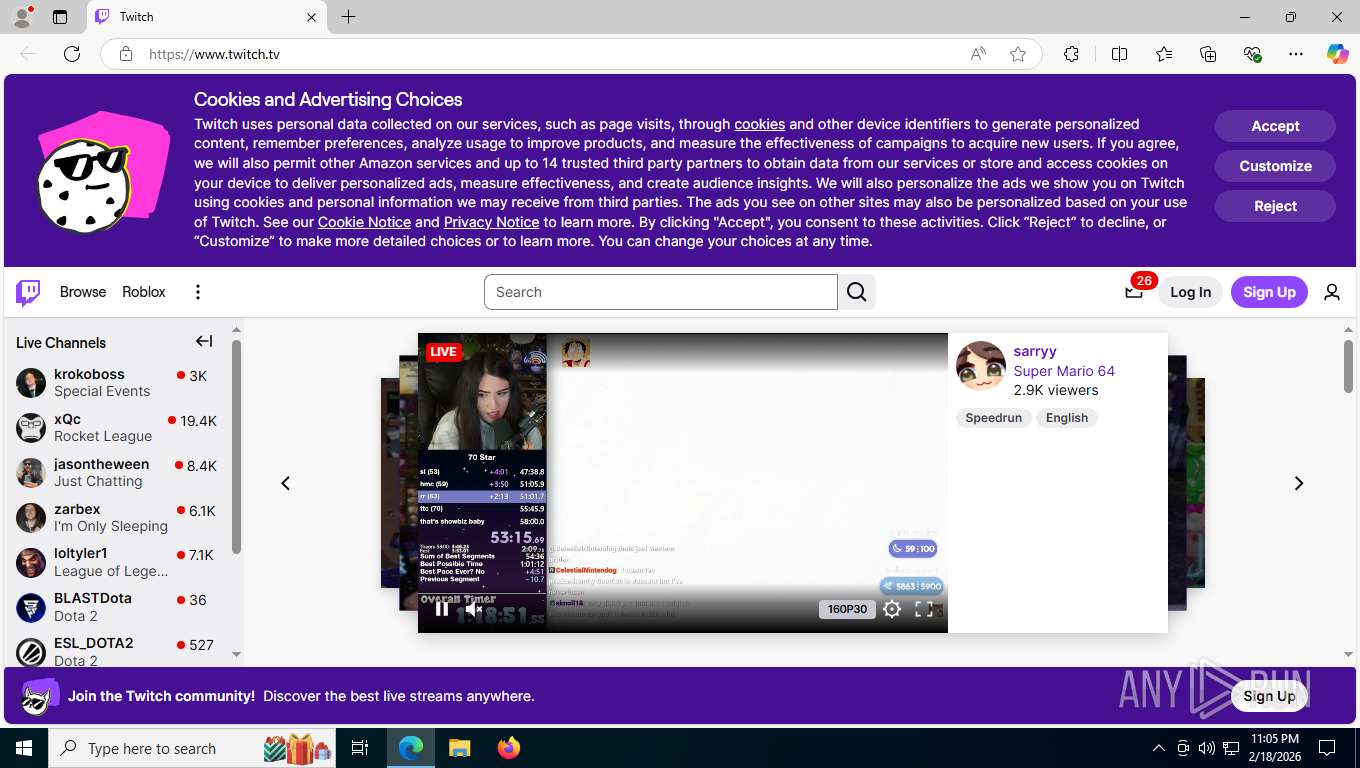Open a new browser tab
The width and height of the screenshot is (1360, 768).
(x=348, y=17)
